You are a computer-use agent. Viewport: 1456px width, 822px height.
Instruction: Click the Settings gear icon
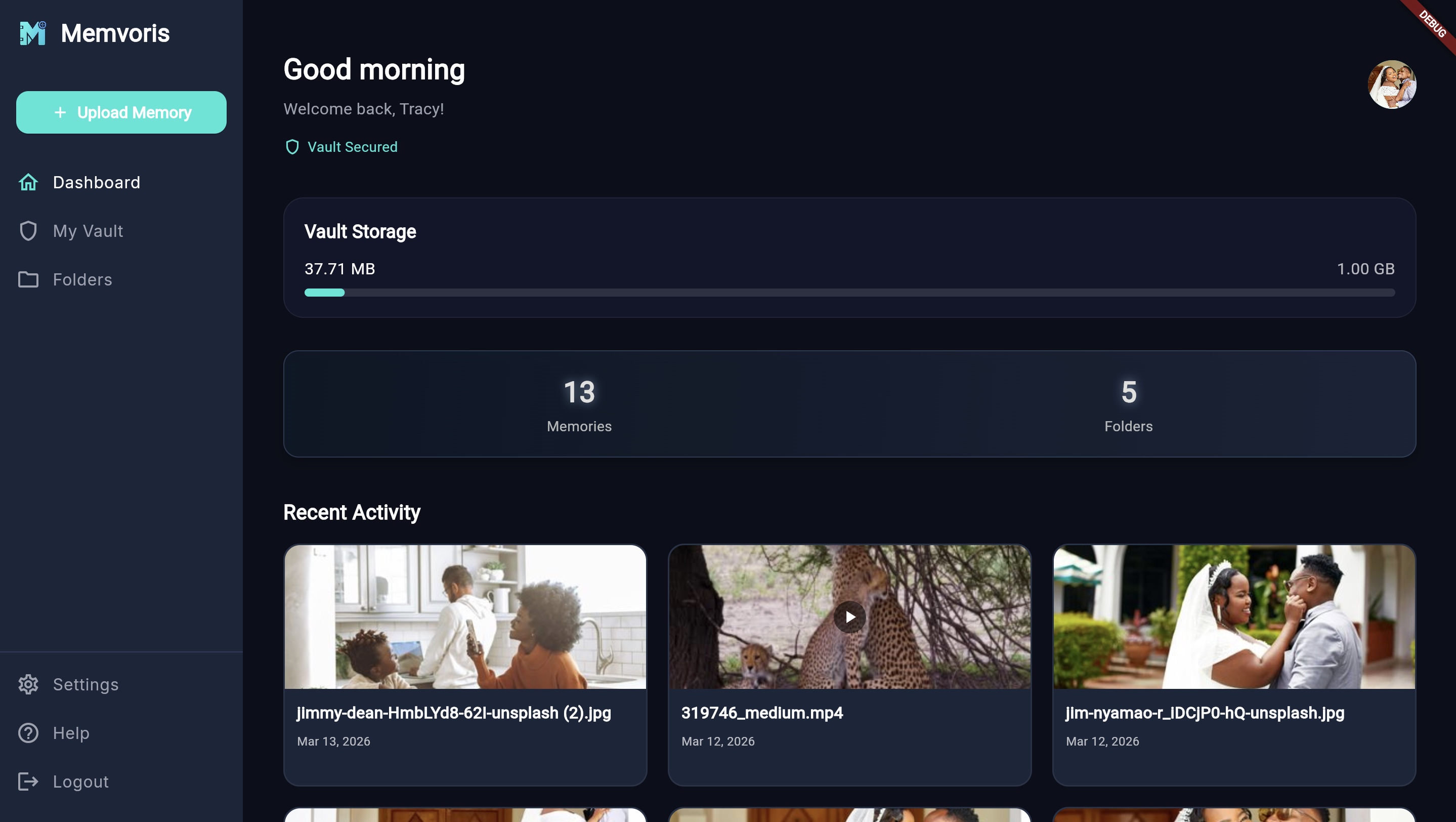coord(28,684)
